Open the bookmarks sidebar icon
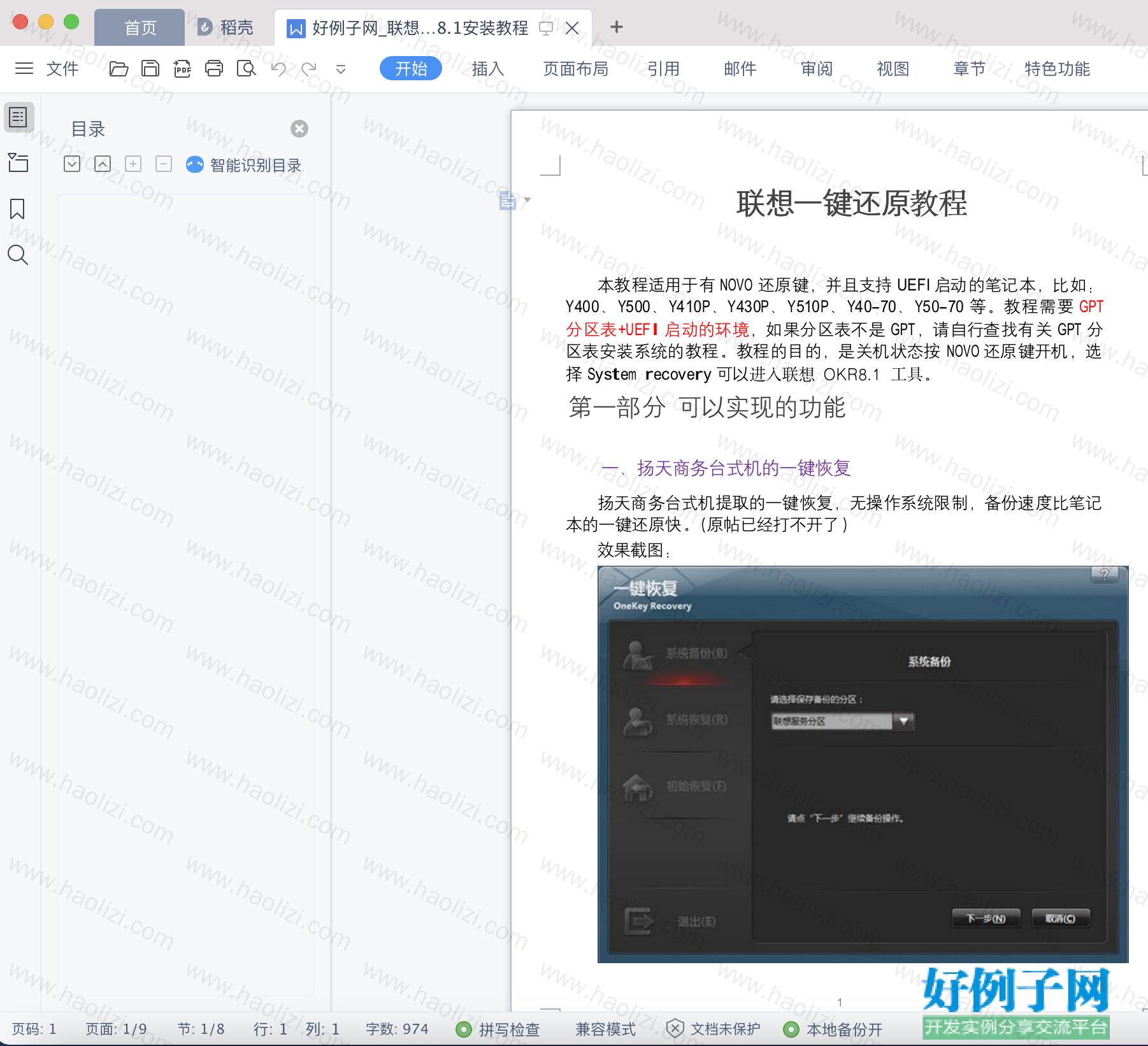Image resolution: width=1148 pixels, height=1046 pixels. click(x=17, y=209)
